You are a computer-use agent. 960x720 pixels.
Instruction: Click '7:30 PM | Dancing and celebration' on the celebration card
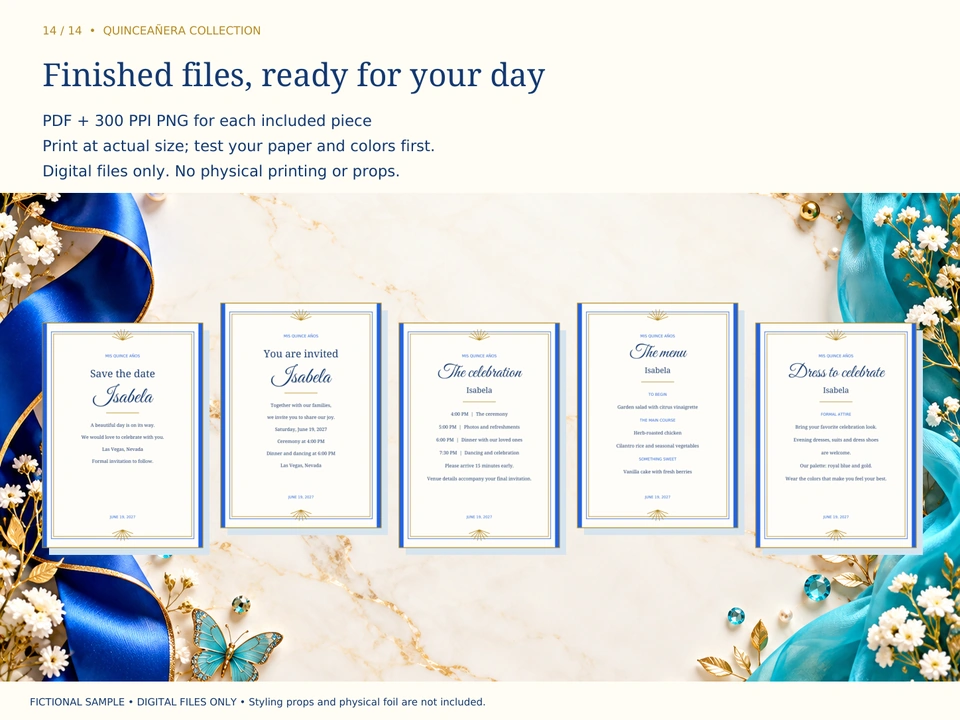point(479,452)
